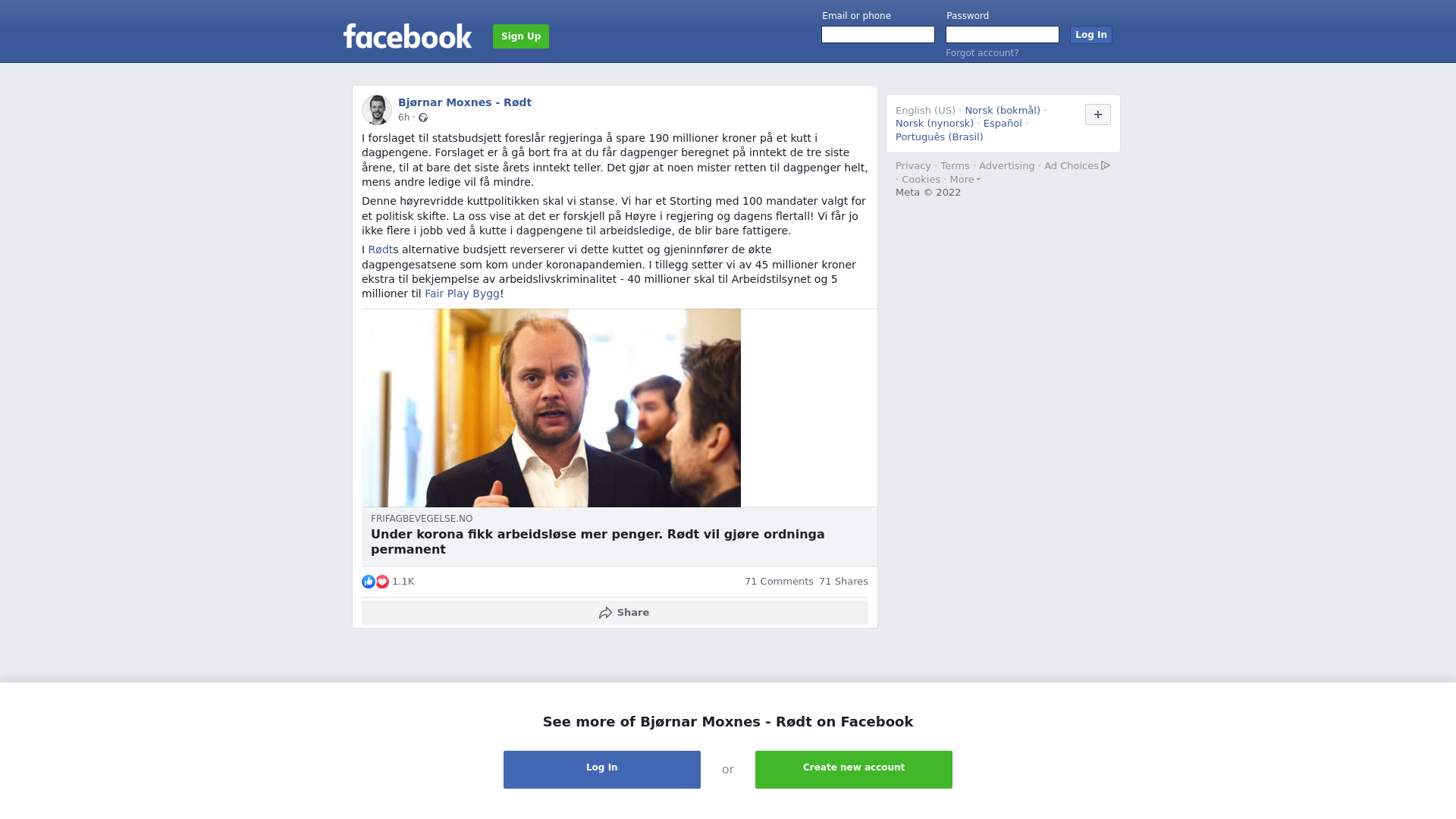Click the green Sign Up button

[521, 36]
